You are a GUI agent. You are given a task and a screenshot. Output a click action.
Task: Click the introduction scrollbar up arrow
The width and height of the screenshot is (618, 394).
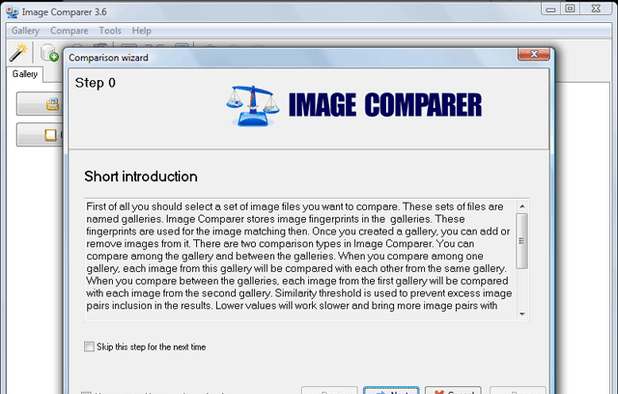(522, 206)
